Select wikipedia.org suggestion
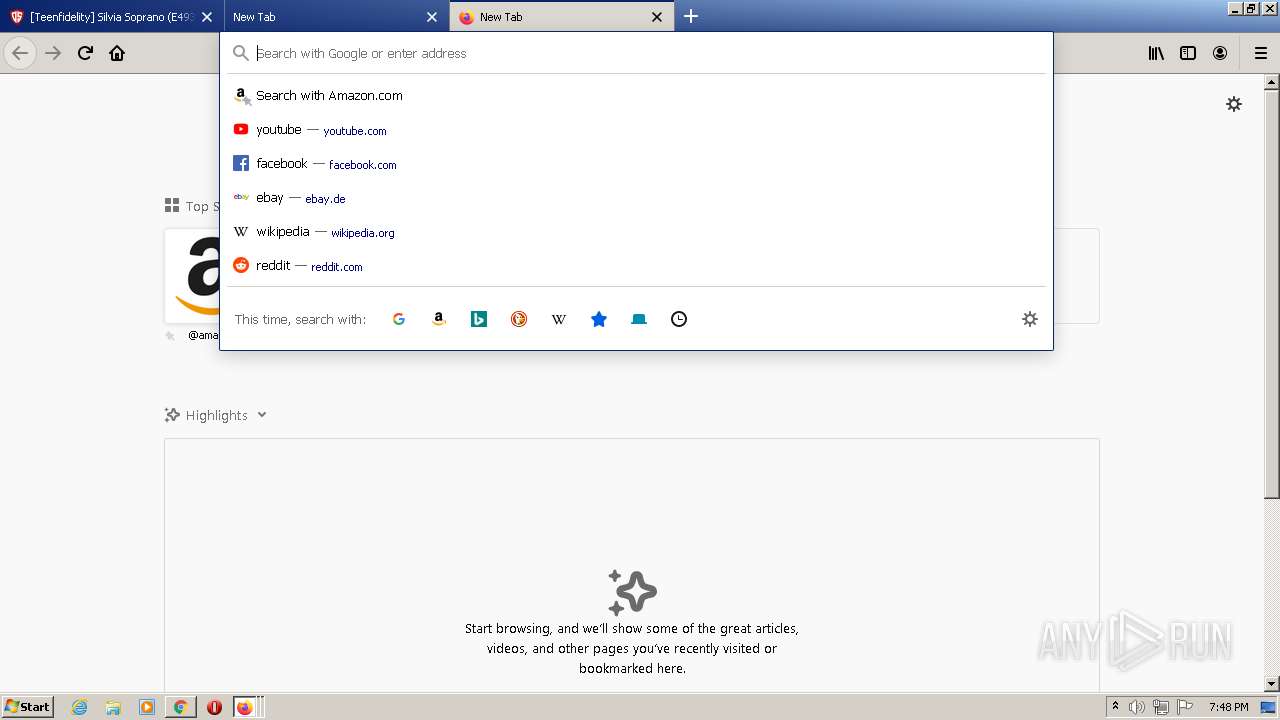 636,232
